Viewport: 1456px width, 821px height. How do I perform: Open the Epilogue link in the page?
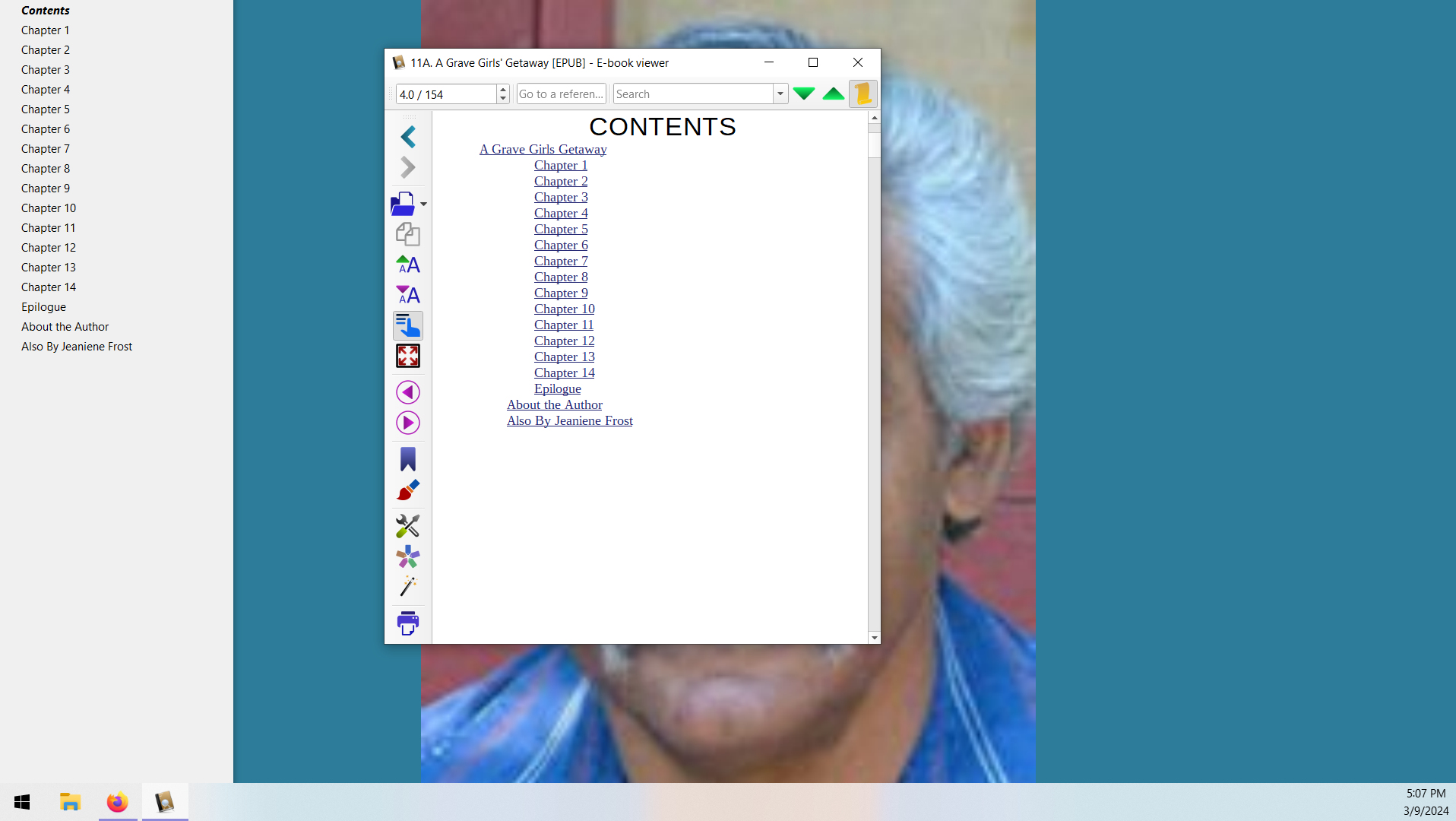click(558, 389)
